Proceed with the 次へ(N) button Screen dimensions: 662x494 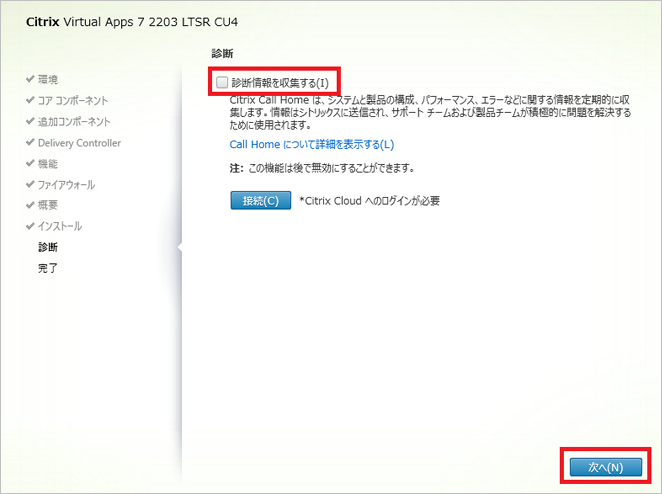pyautogui.click(x=605, y=467)
